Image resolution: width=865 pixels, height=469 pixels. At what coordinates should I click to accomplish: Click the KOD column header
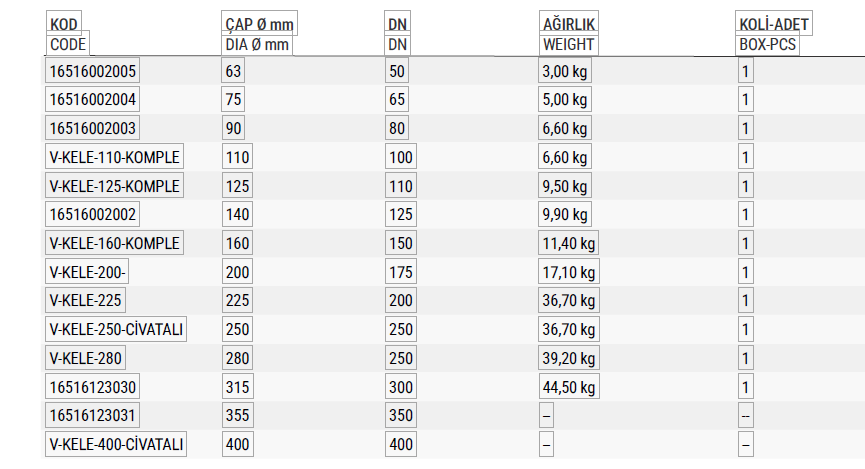pos(63,24)
